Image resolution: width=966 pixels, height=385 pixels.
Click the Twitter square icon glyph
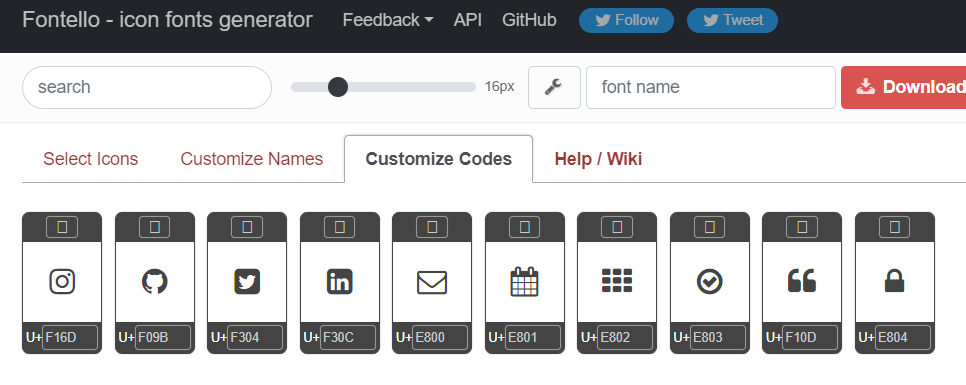point(247,282)
